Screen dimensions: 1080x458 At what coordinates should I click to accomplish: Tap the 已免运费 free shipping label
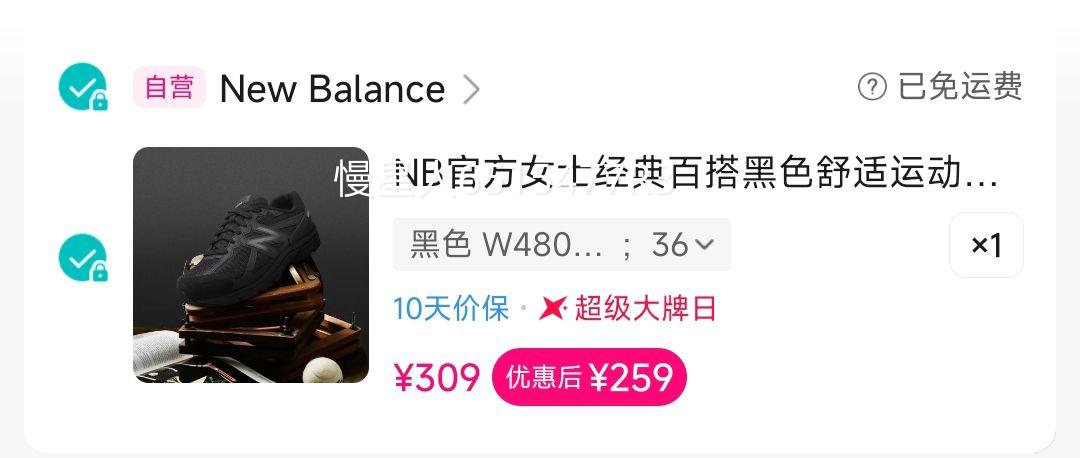click(960, 87)
